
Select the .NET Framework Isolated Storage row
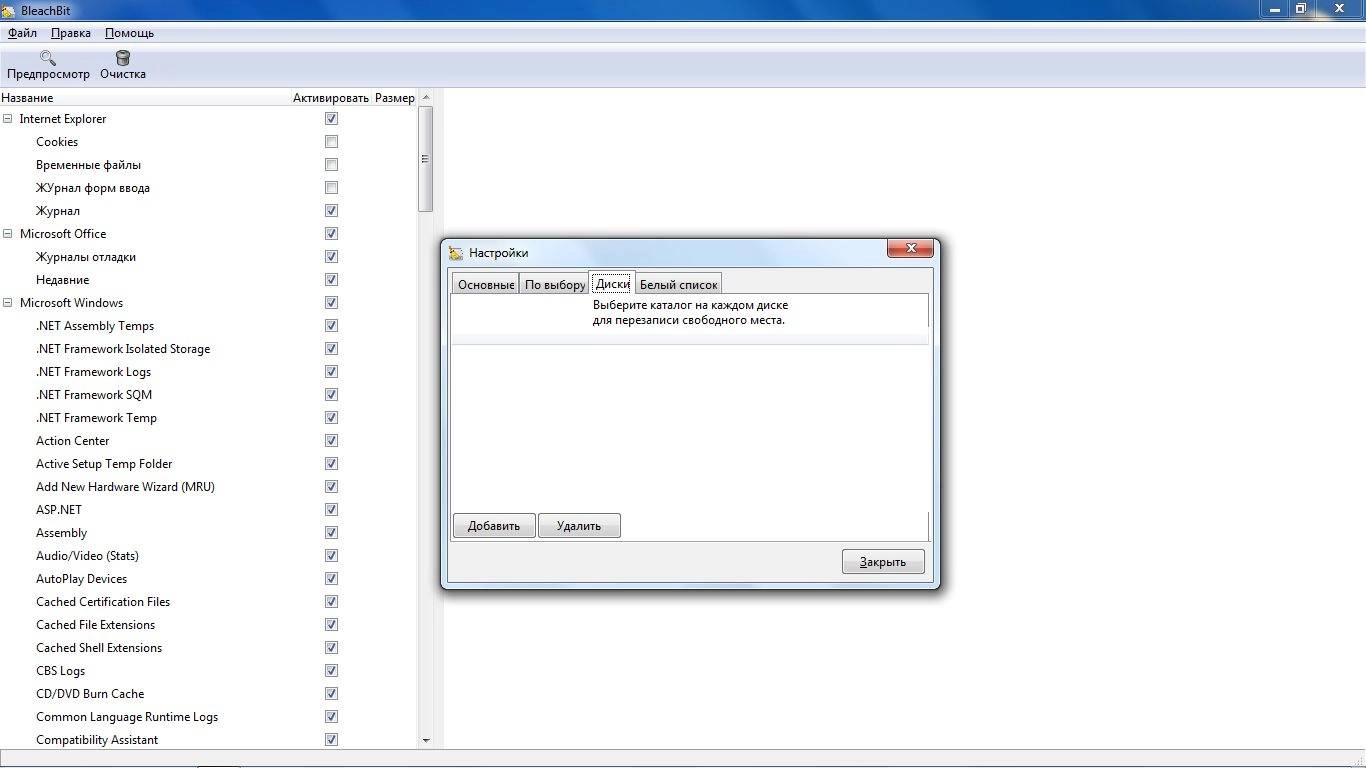point(208,349)
